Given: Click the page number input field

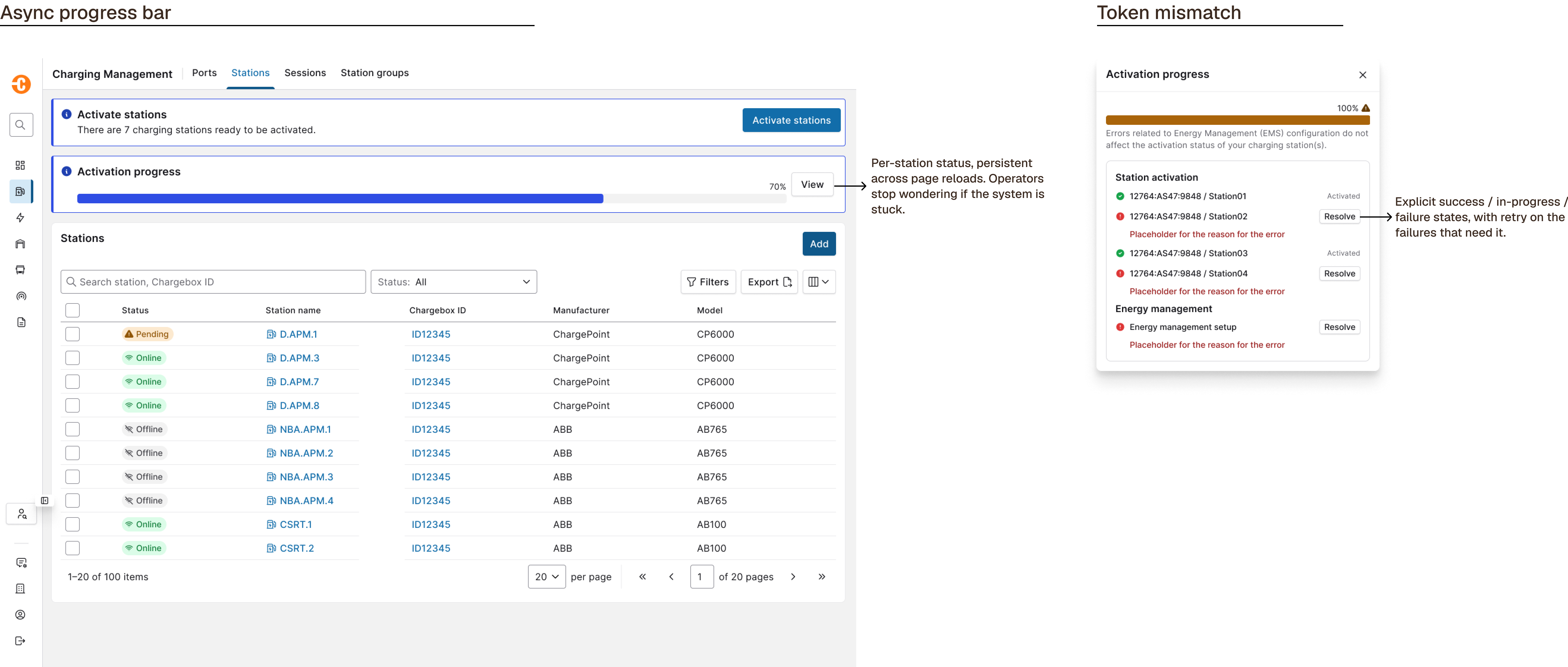Looking at the screenshot, I should pos(701,577).
